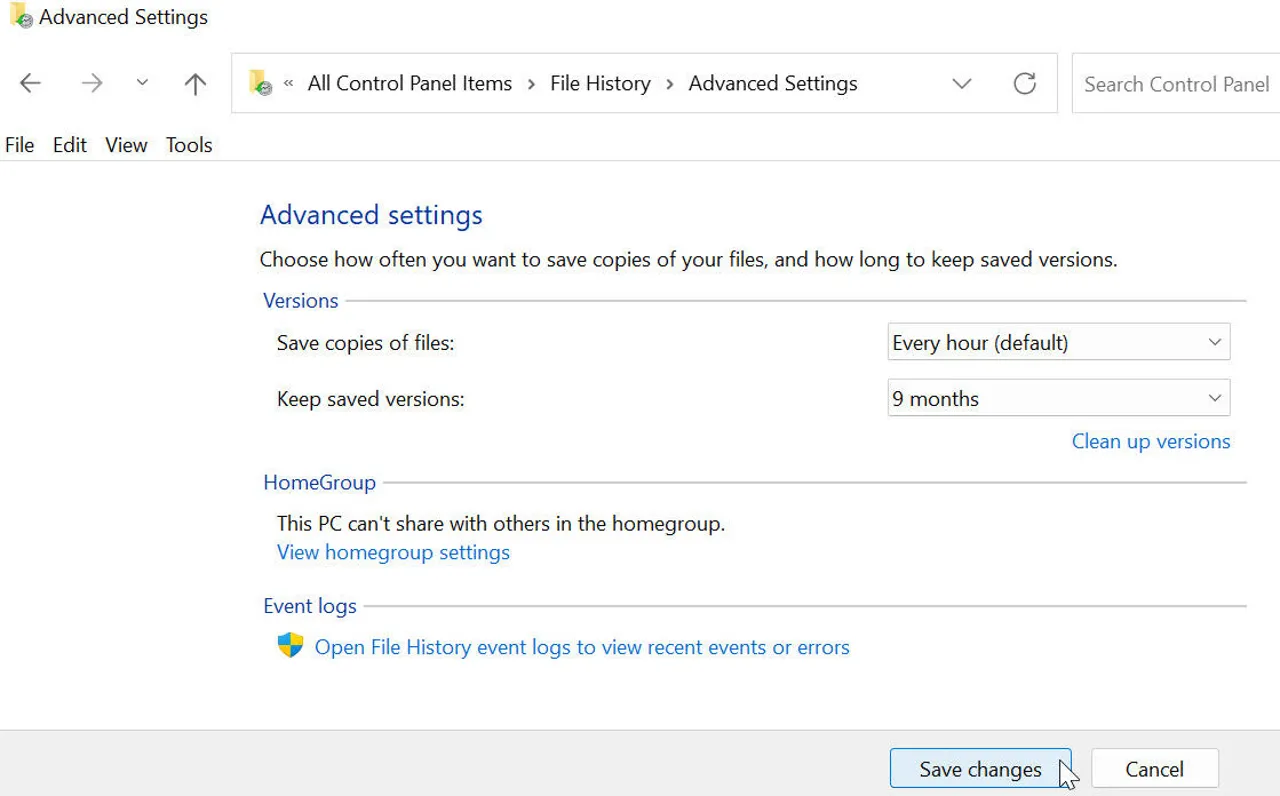
Task: Click the Cancel button
Action: pos(1154,769)
